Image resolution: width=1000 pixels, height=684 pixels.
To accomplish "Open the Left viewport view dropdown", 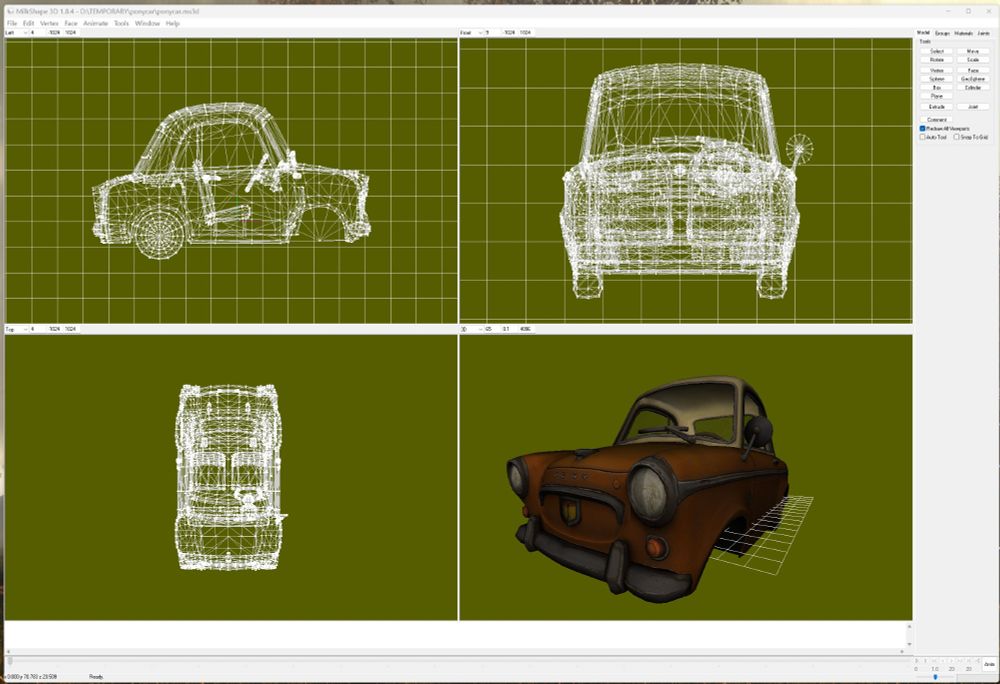I will pyautogui.click(x=17, y=33).
